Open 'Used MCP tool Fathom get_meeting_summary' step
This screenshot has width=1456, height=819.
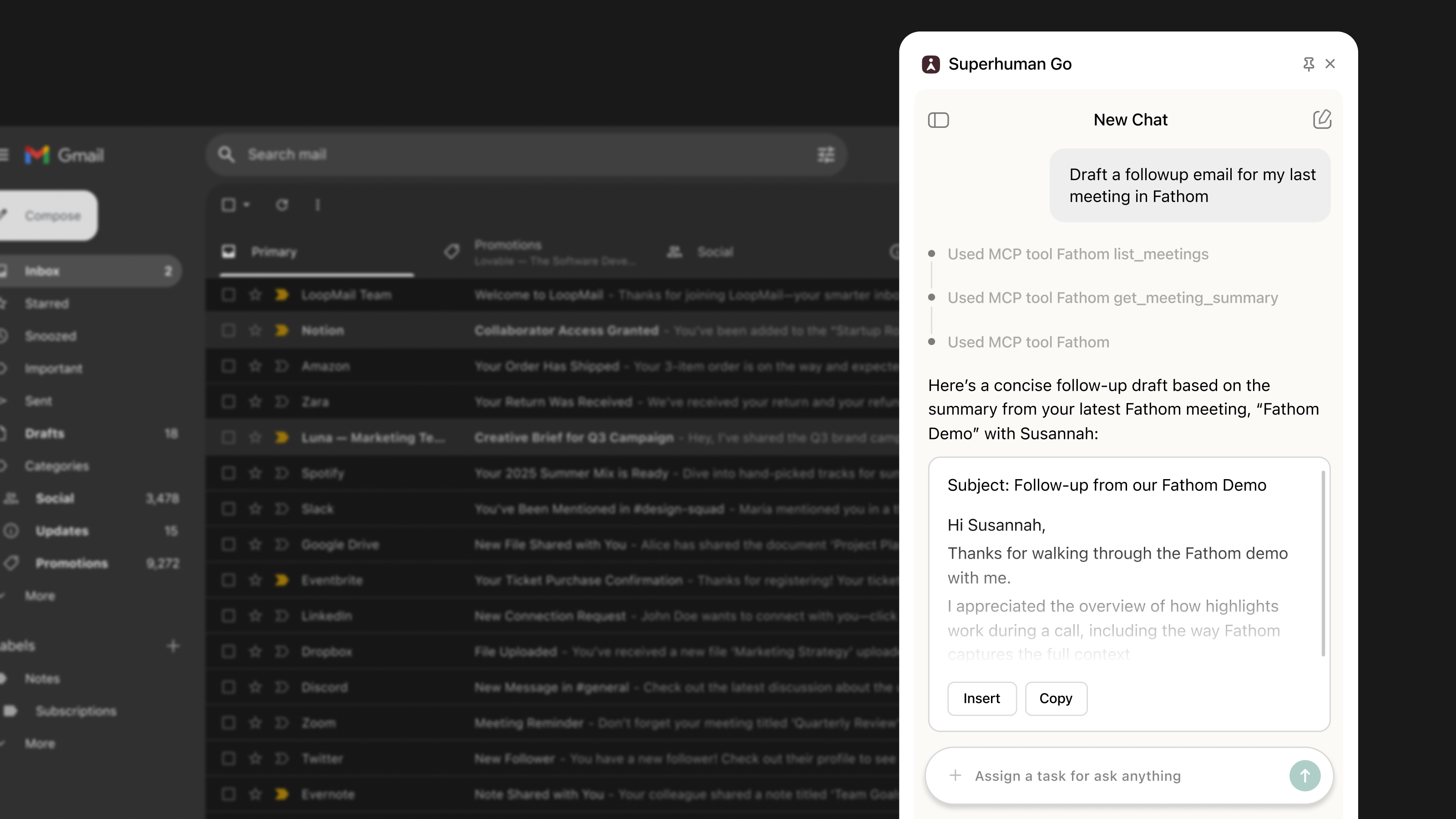pyautogui.click(x=1112, y=298)
